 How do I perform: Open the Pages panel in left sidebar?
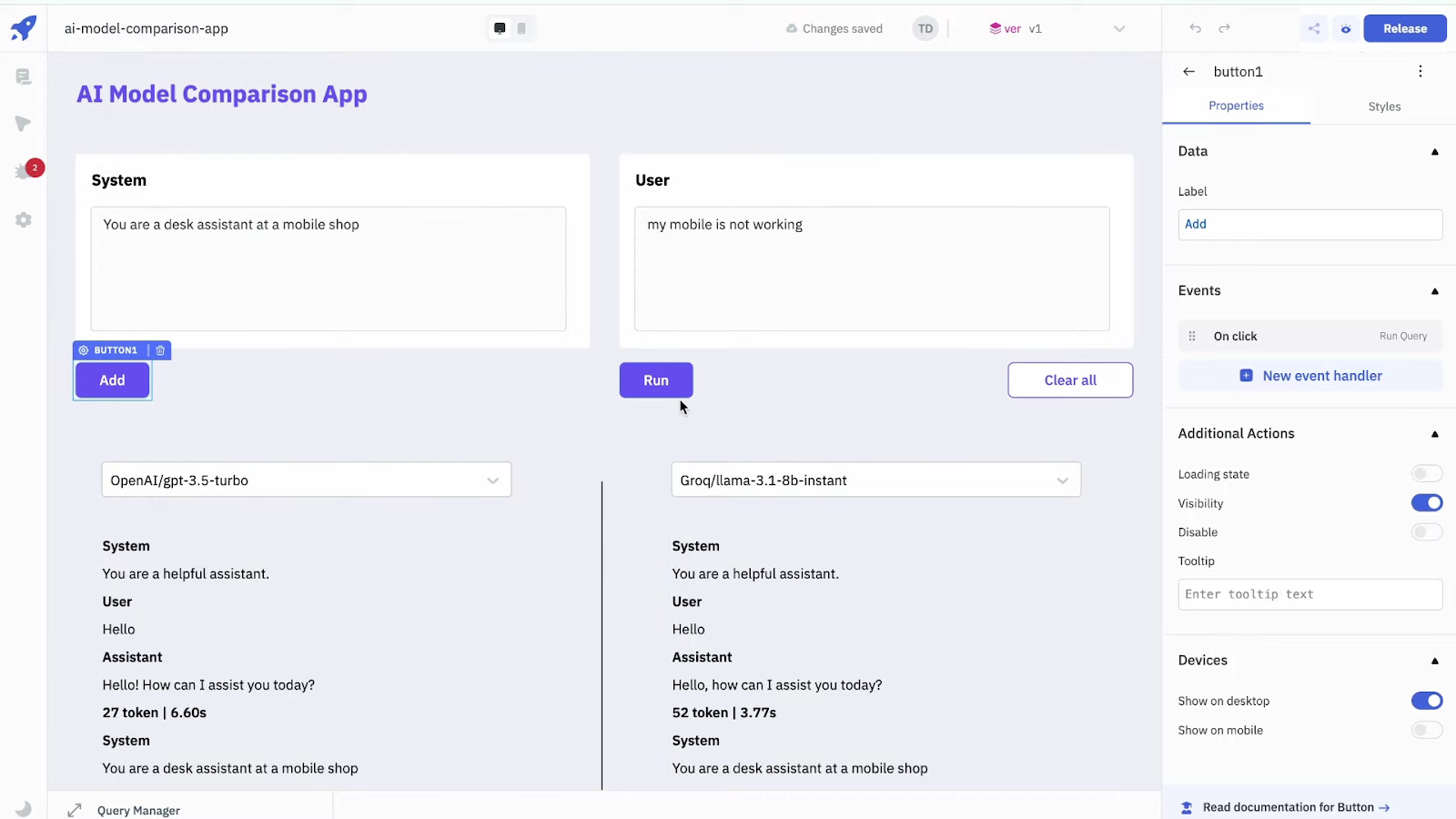pos(24,77)
